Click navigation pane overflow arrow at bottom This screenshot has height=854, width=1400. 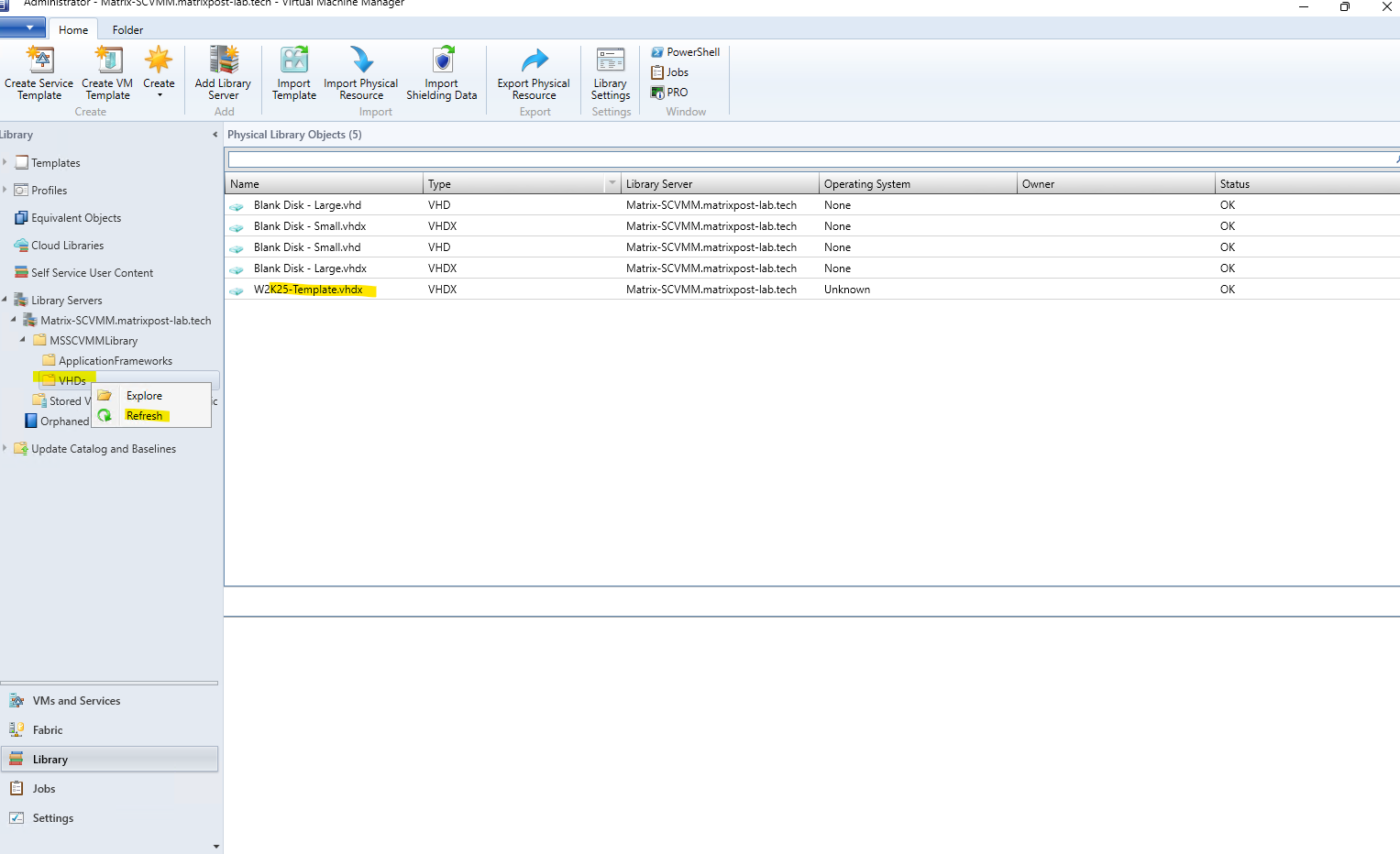[x=215, y=847]
